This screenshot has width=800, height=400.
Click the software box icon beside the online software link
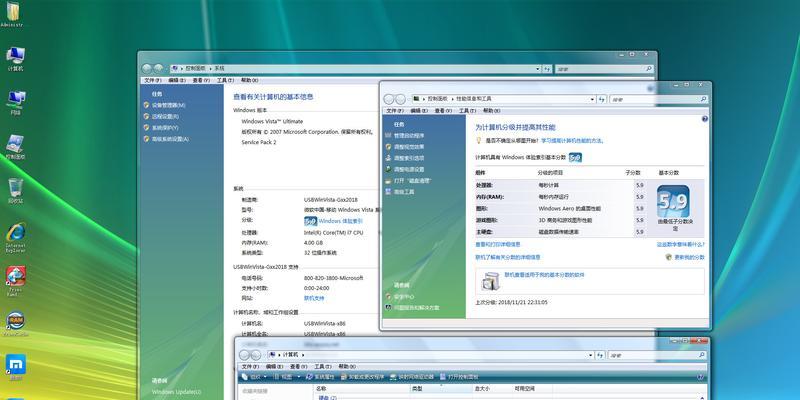pos(490,281)
